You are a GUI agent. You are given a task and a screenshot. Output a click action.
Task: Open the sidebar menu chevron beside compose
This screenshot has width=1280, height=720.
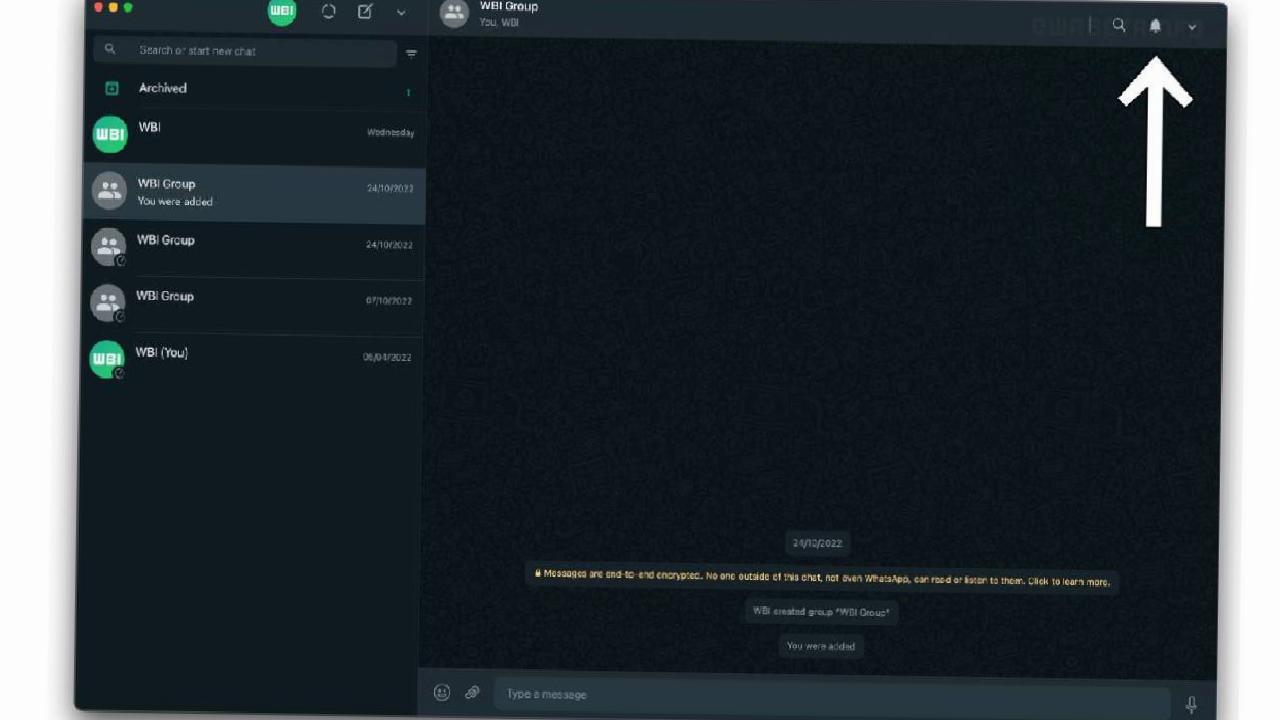(x=401, y=13)
